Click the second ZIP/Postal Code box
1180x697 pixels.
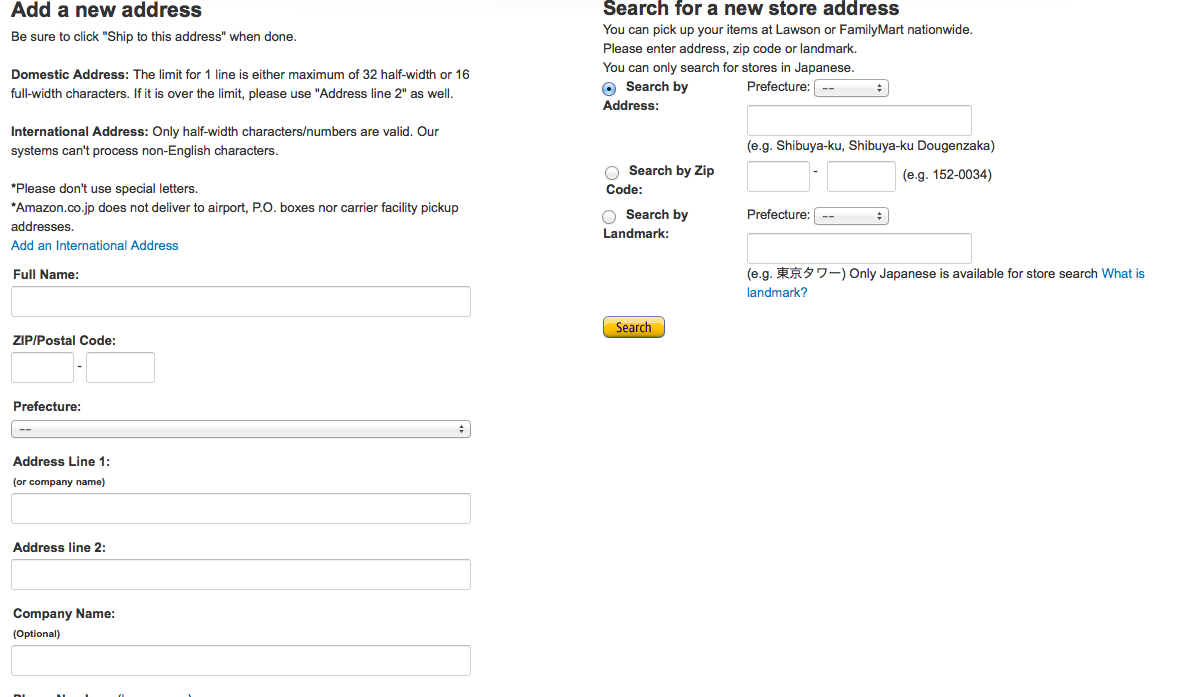(120, 367)
